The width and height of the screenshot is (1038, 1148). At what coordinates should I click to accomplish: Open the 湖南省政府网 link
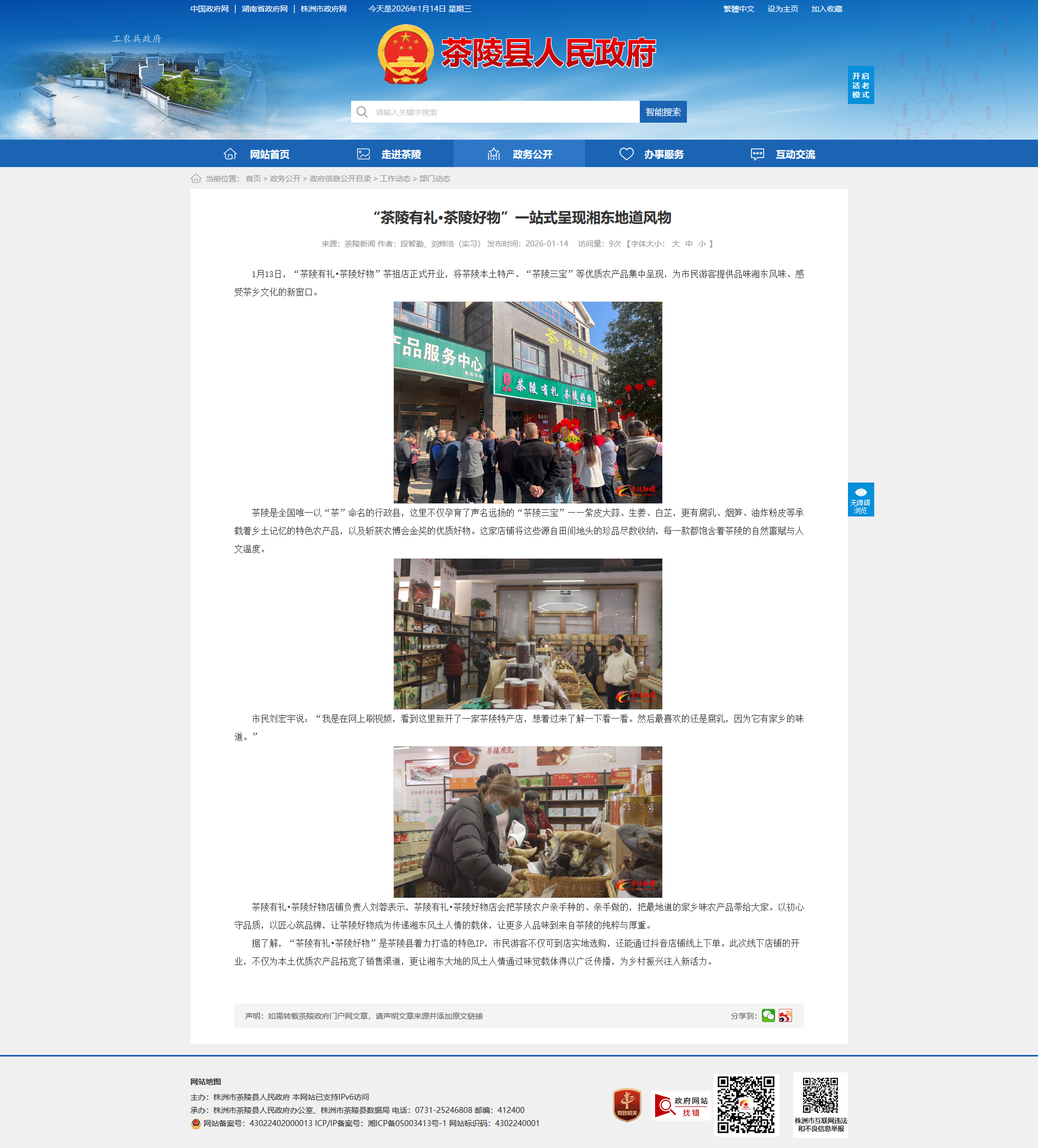pos(264,9)
